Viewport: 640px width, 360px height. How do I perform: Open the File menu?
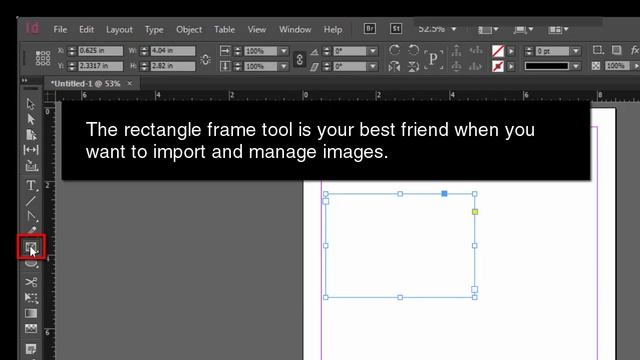point(60,29)
